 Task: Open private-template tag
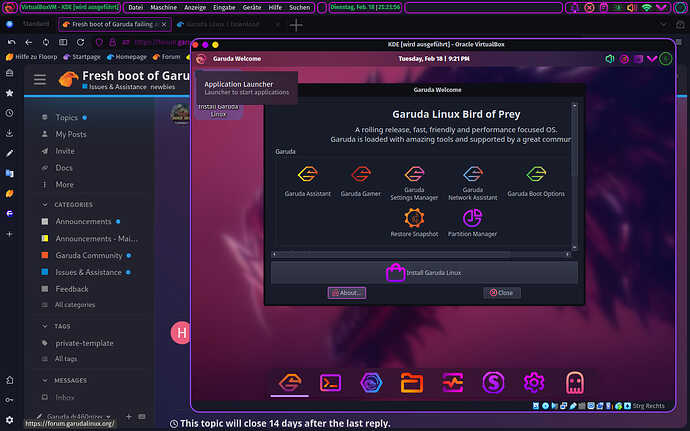[x=84, y=343]
